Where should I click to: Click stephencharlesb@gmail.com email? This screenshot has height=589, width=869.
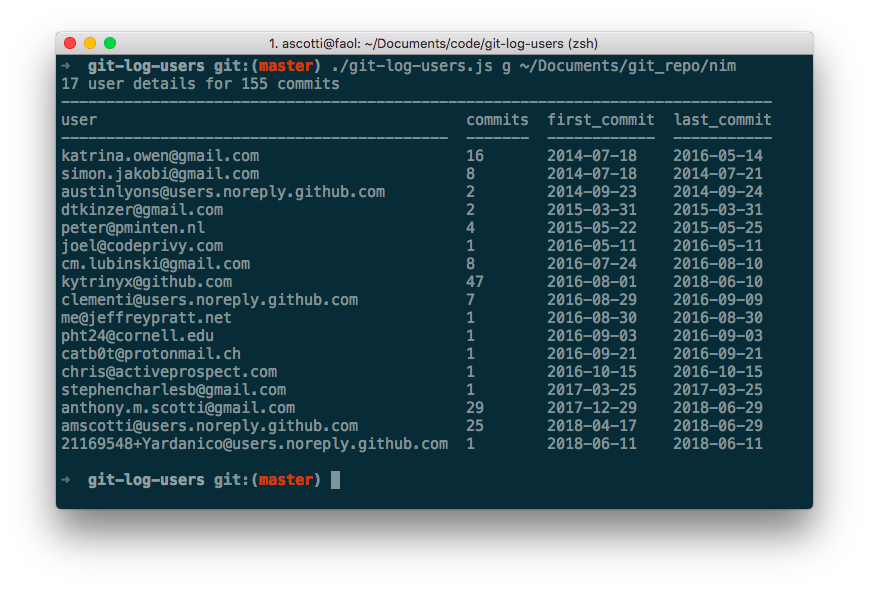tap(173, 390)
